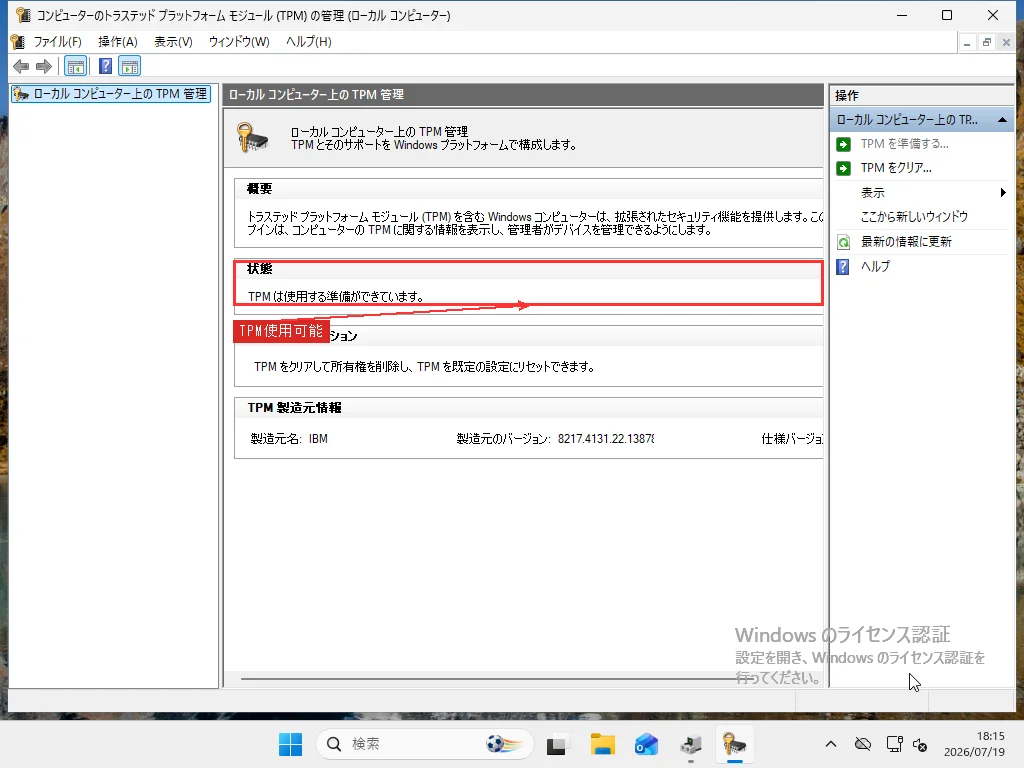Click 最新の情報に更新 action
The height and width of the screenshot is (768, 1024).
[x=906, y=242]
